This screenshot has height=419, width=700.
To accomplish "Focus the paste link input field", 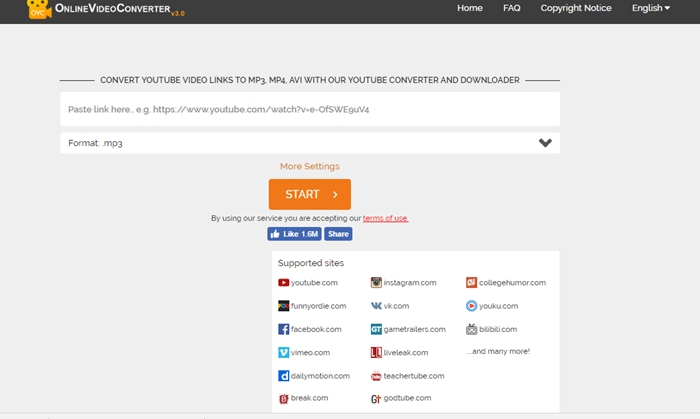I will 310,109.
